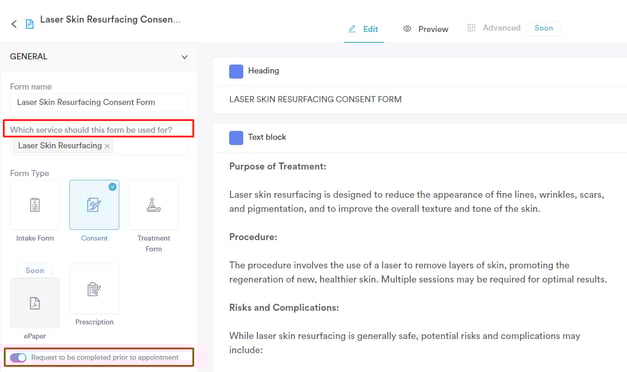Collapse the GENERAL section chevron
The height and width of the screenshot is (372, 627).
[184, 57]
